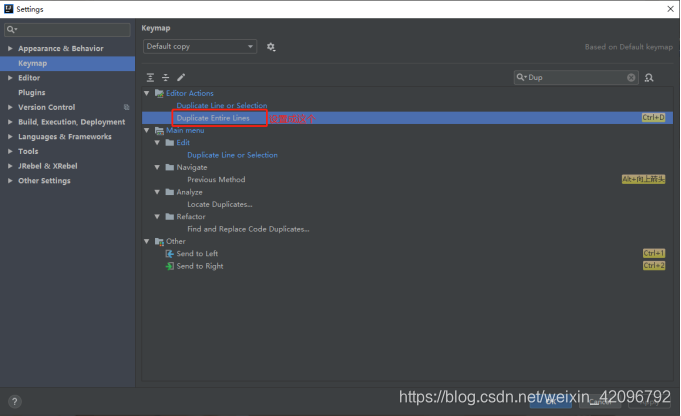This screenshot has width=681, height=416.
Task: Click the Analyze folder icon
Action: pos(170,192)
